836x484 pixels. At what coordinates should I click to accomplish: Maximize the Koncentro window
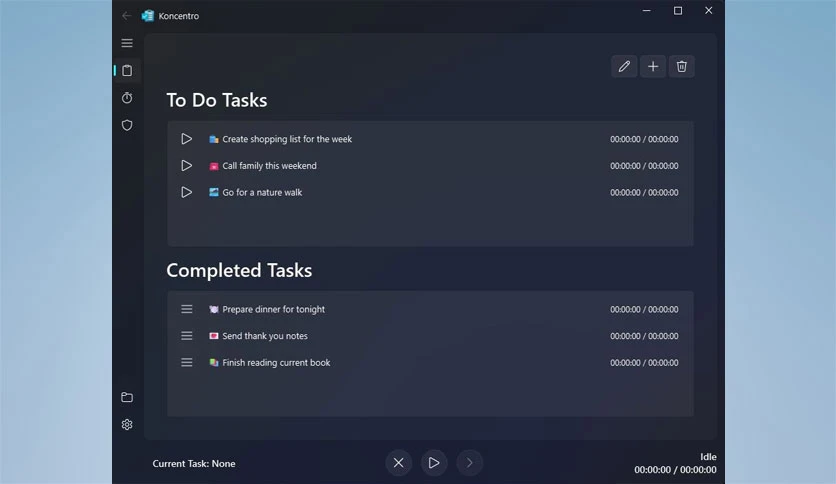click(x=678, y=11)
